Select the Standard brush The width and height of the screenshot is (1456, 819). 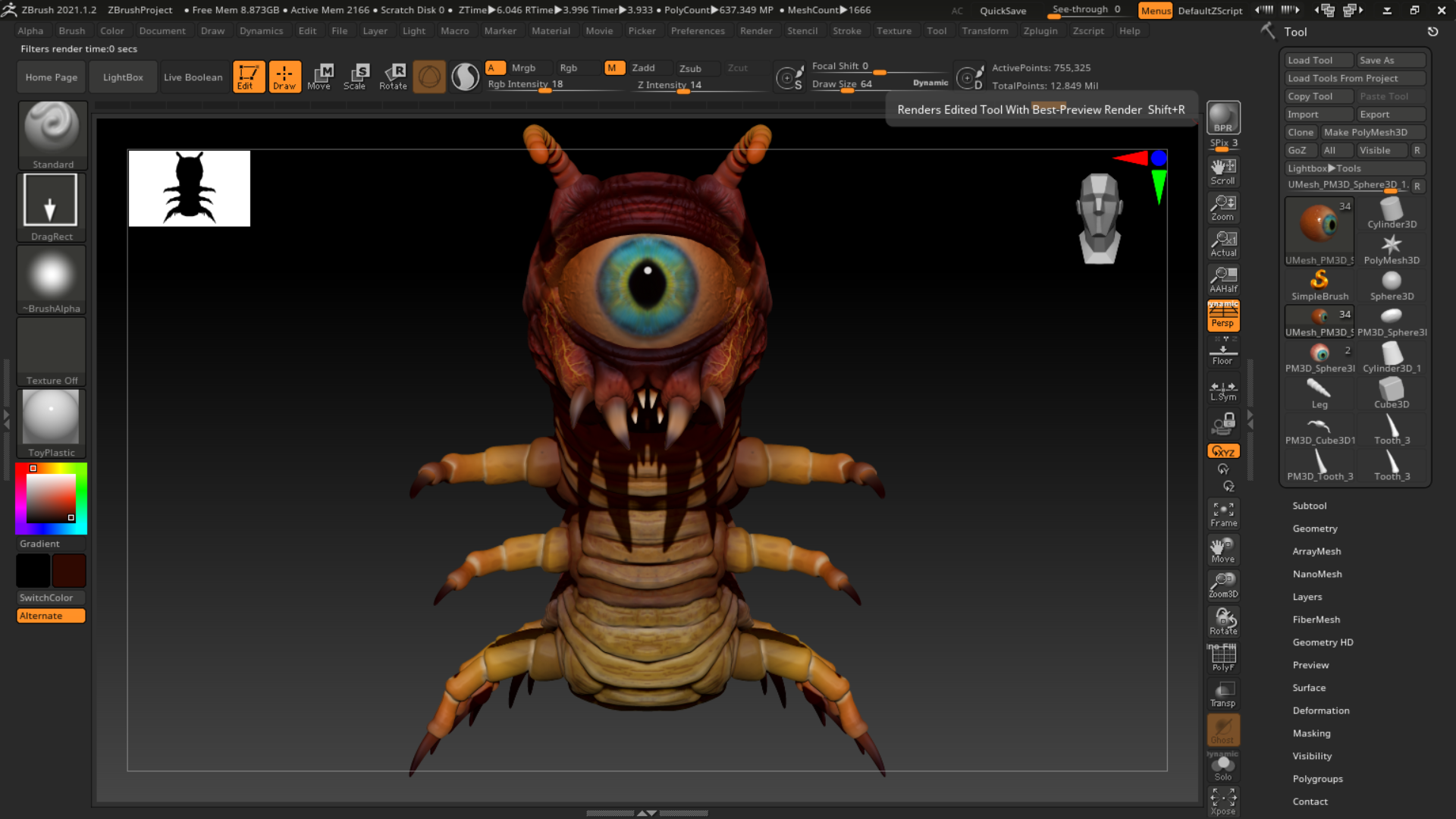[x=52, y=134]
